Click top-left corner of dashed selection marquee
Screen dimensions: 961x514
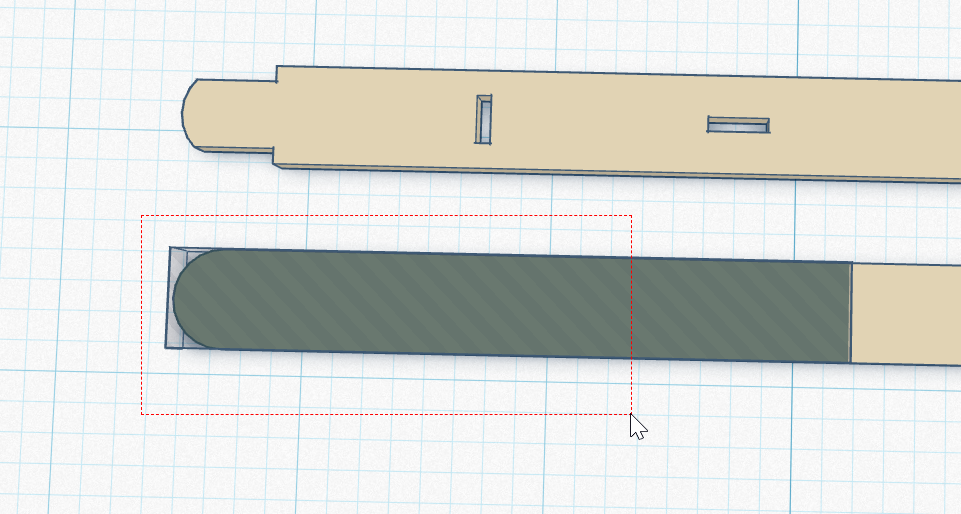pyautogui.click(x=142, y=216)
